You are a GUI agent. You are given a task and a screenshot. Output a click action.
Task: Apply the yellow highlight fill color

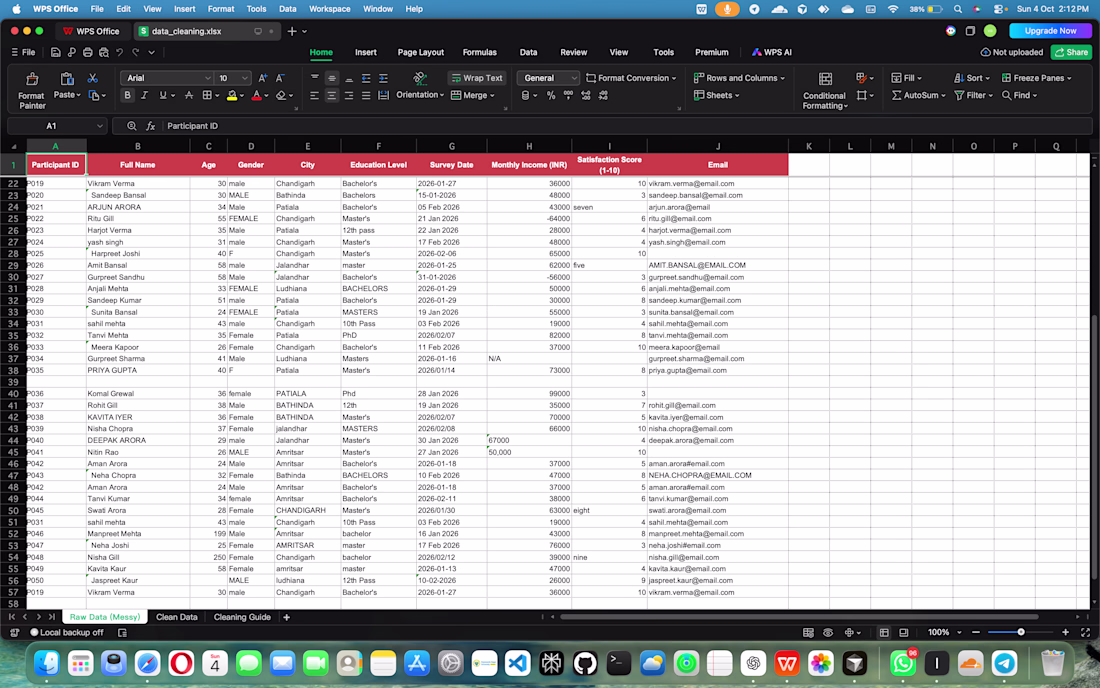232,95
